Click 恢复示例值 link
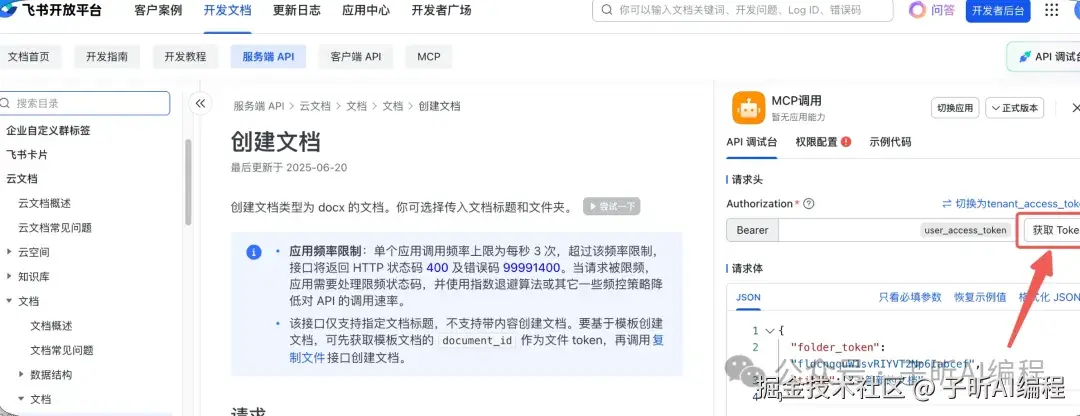The height and width of the screenshot is (416, 1080). 980,297
